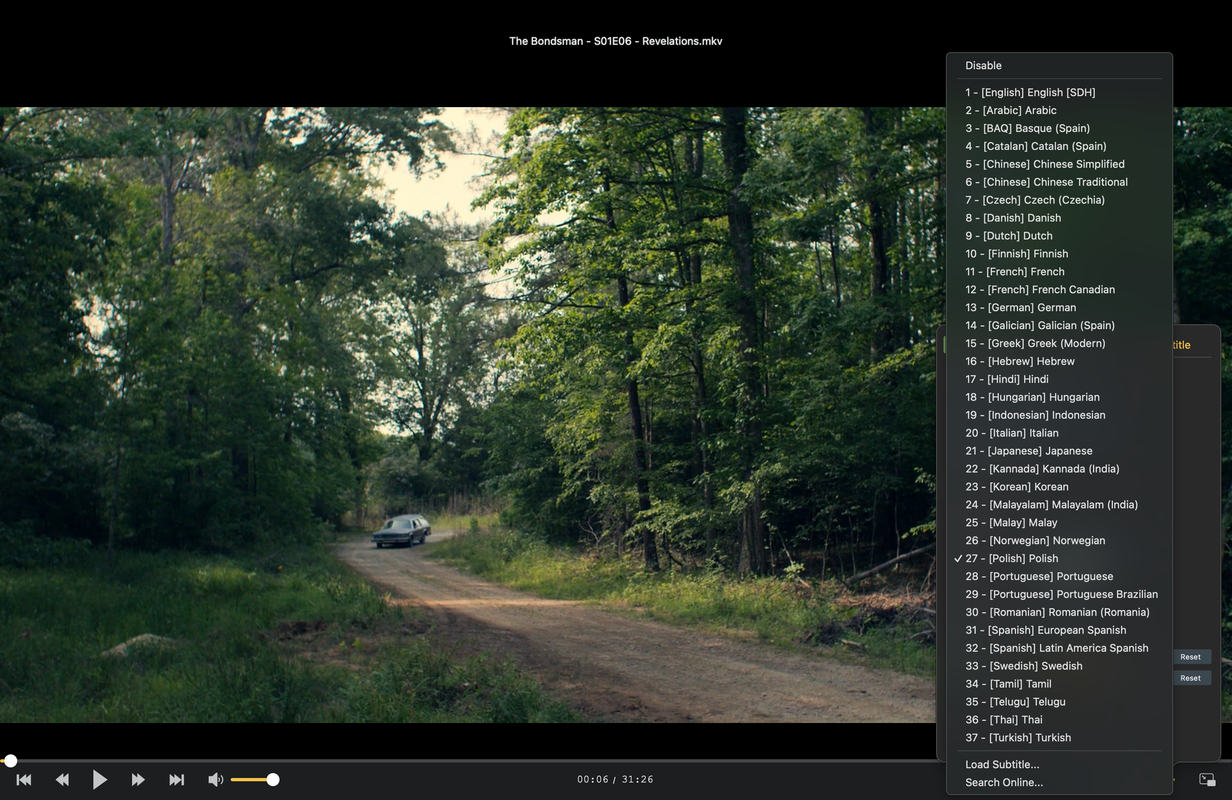Click the checked 27 - Polish subtitle
The image size is (1232, 800).
pyautogui.click(x=1059, y=561)
